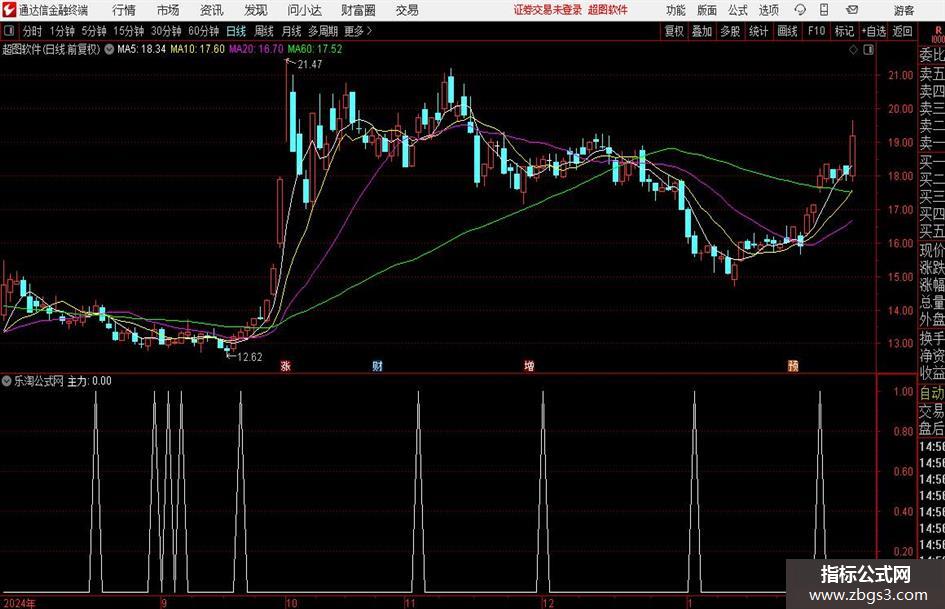Expand 更多 periods chevron
This screenshot has height=609, width=945.
(369, 31)
